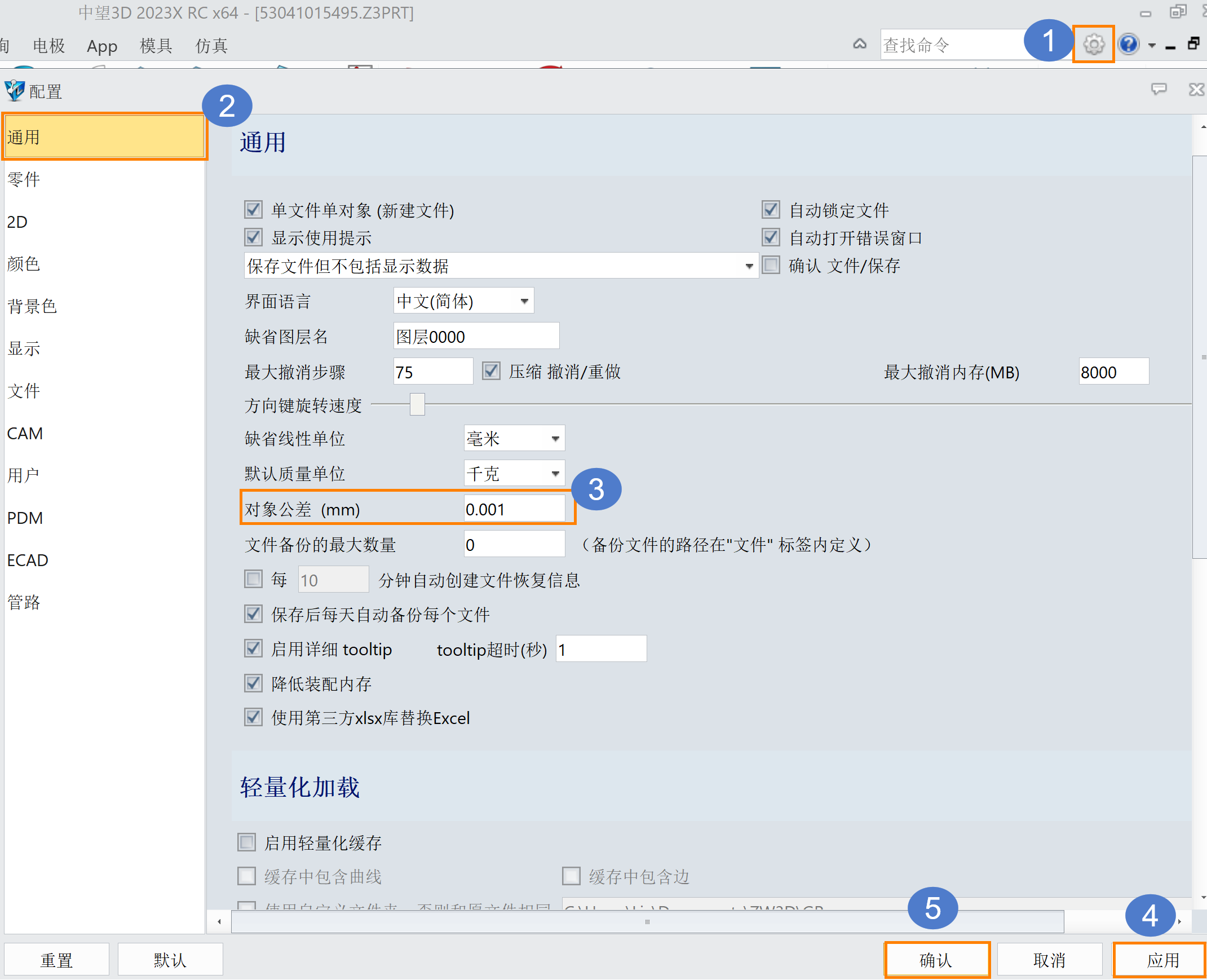
Task: Open the 保存文件但不包括显示数据 dropdown
Action: [501, 266]
